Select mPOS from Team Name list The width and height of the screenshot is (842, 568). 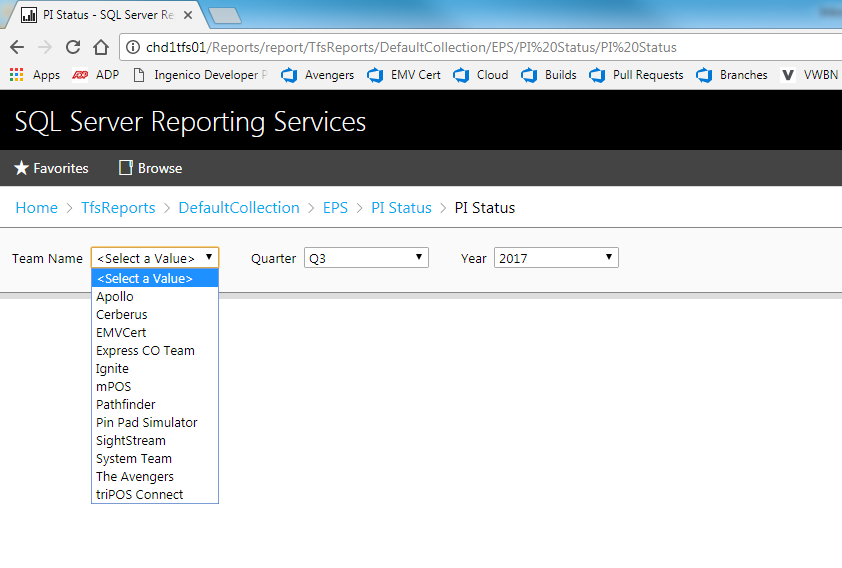pos(155,387)
